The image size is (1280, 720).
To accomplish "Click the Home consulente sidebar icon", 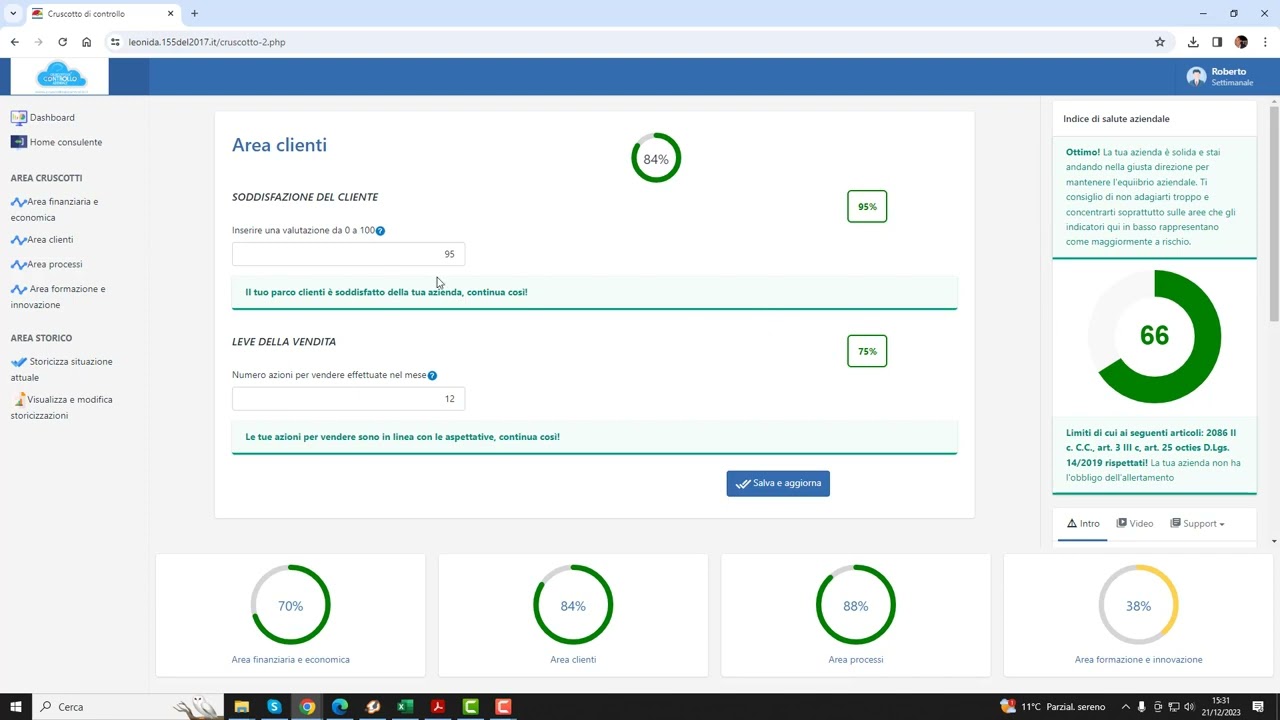I will point(18,142).
